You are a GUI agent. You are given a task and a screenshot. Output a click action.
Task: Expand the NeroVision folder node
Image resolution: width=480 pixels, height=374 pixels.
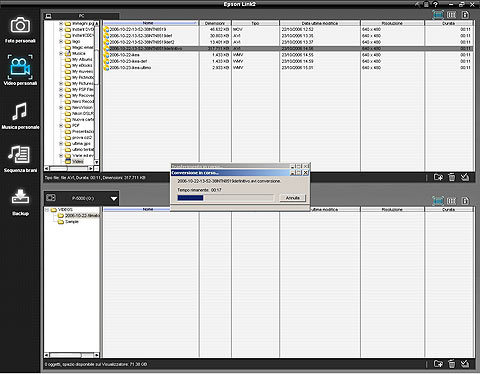pos(61,107)
